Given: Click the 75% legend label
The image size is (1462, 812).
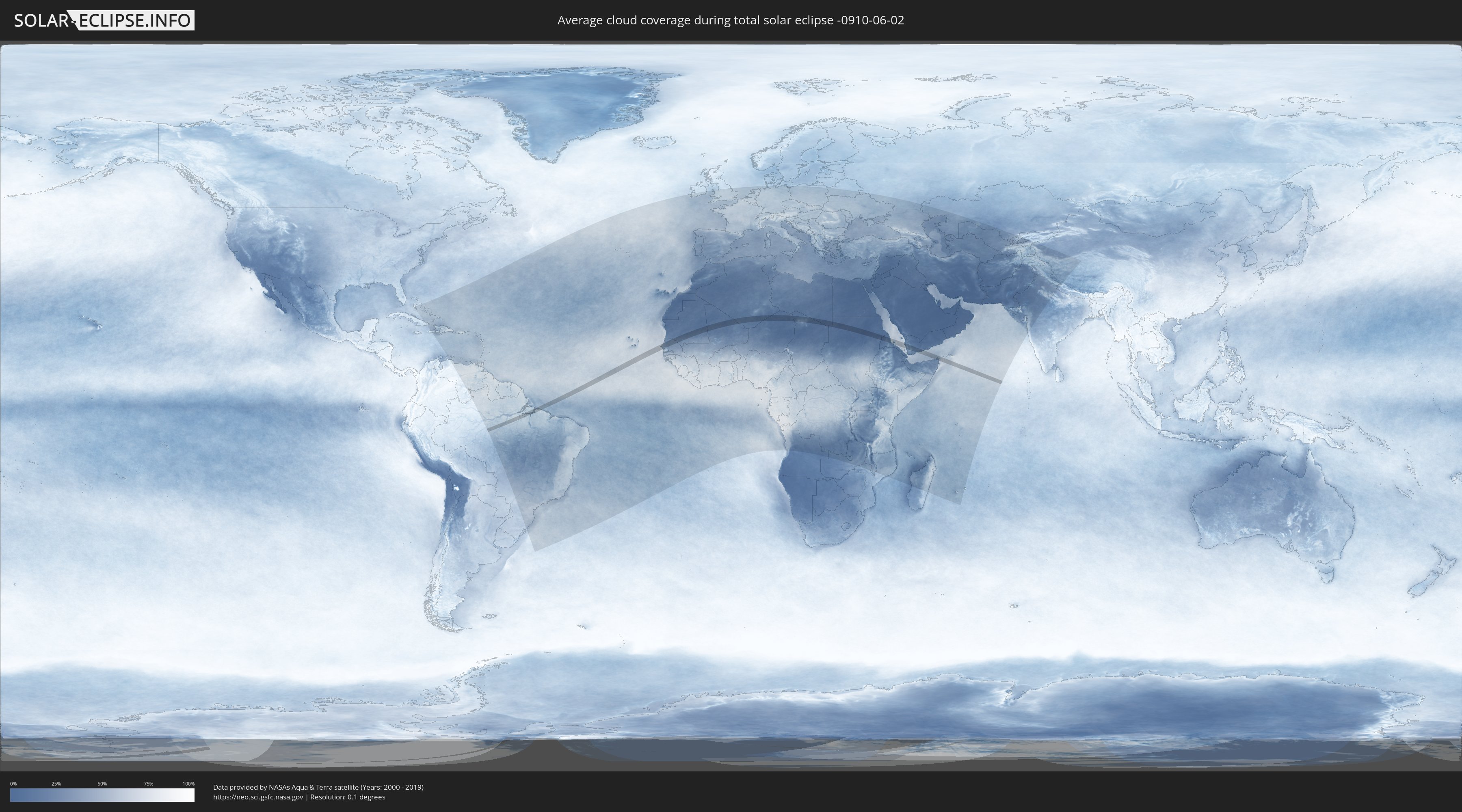Looking at the screenshot, I should coord(148,784).
